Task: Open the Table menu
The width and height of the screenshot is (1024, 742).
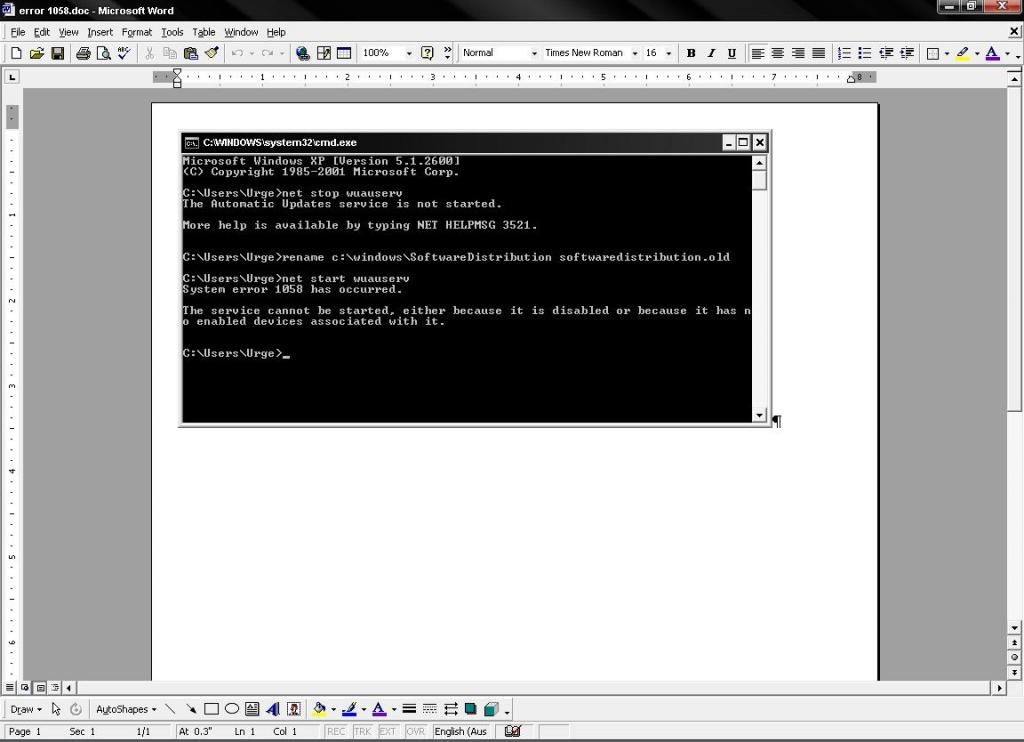Action: (x=204, y=32)
